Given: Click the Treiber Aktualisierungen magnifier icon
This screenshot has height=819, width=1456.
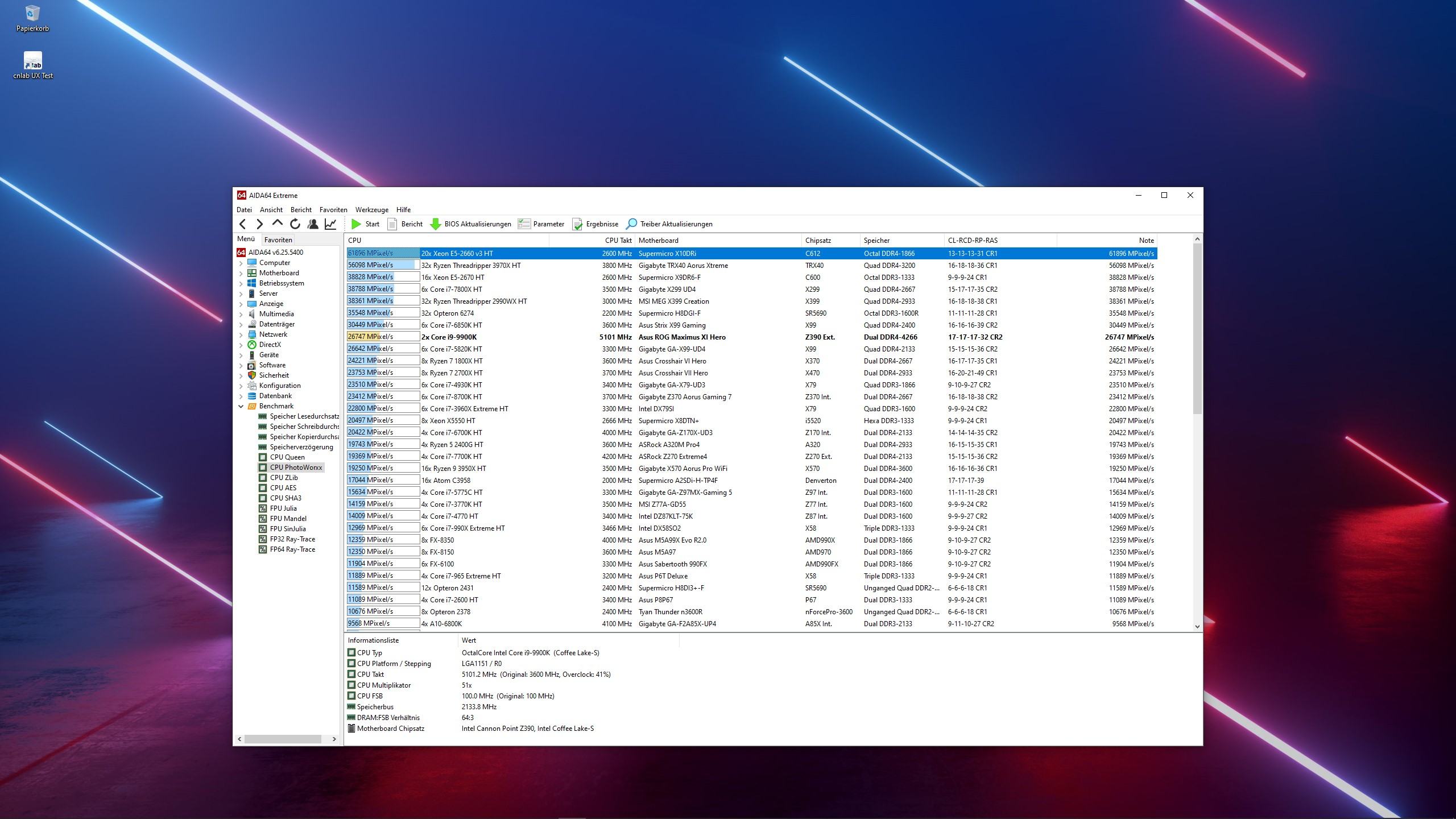Looking at the screenshot, I should (631, 224).
